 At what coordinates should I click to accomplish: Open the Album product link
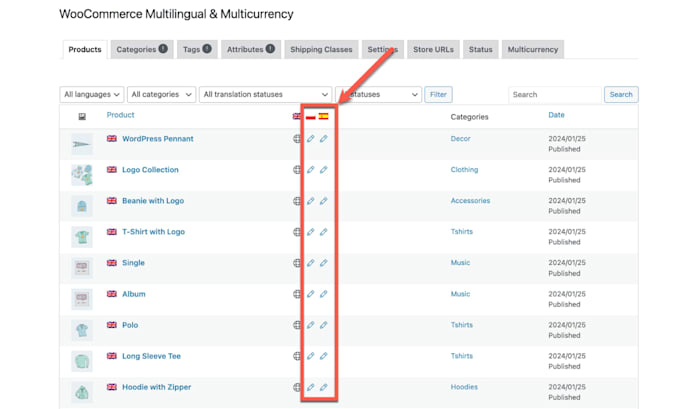[x=134, y=294]
